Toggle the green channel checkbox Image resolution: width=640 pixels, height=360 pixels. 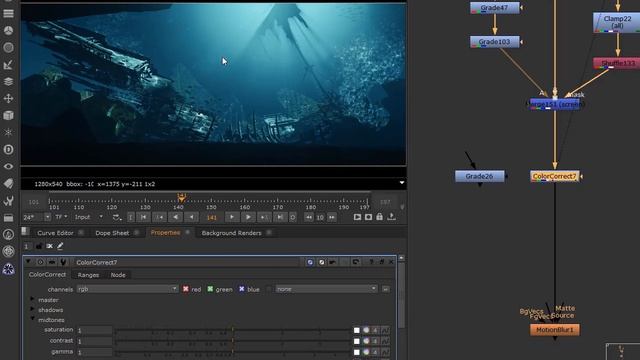[x=210, y=289]
